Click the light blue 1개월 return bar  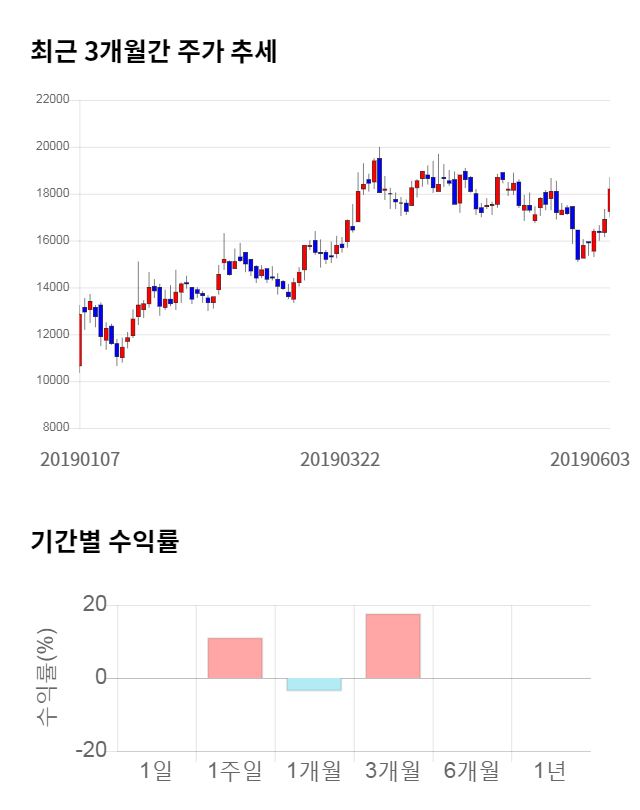[314, 685]
